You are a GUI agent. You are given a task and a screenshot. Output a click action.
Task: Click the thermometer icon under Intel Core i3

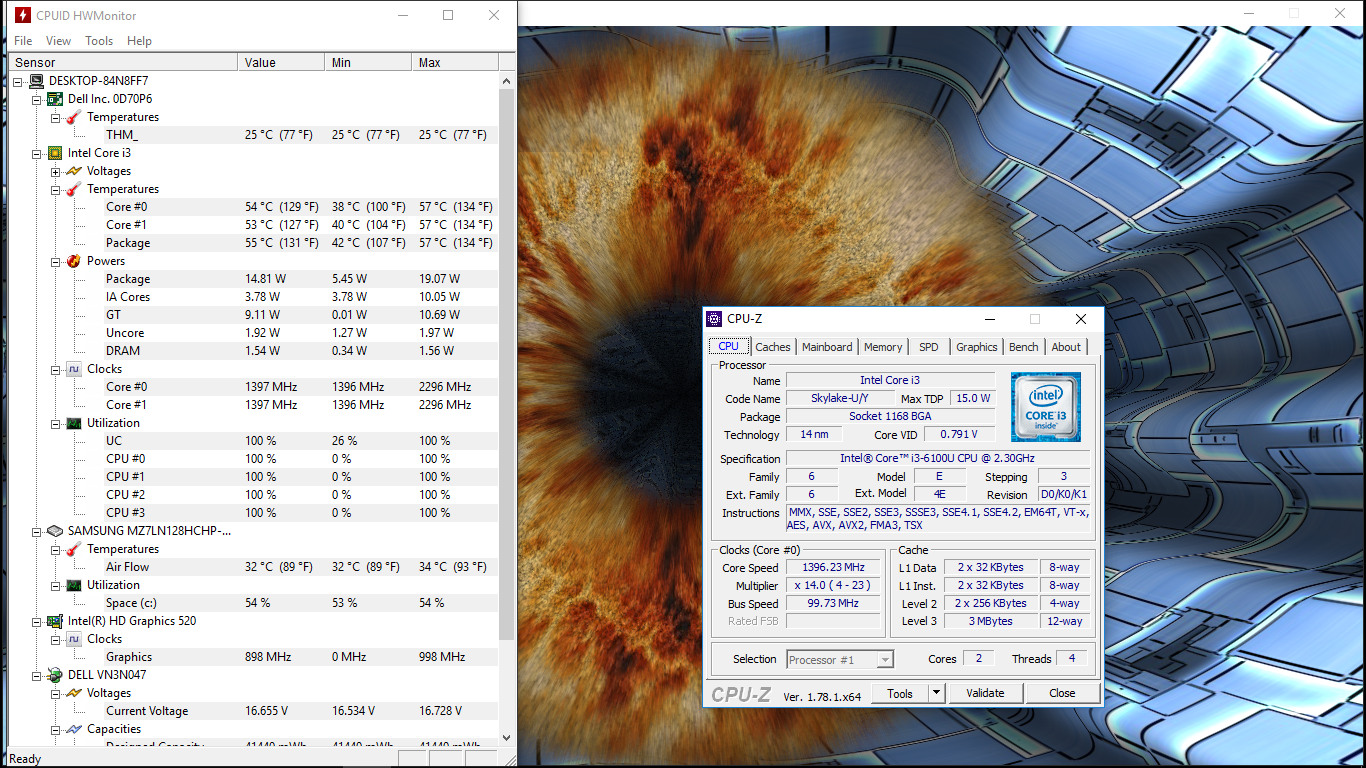[x=74, y=189]
